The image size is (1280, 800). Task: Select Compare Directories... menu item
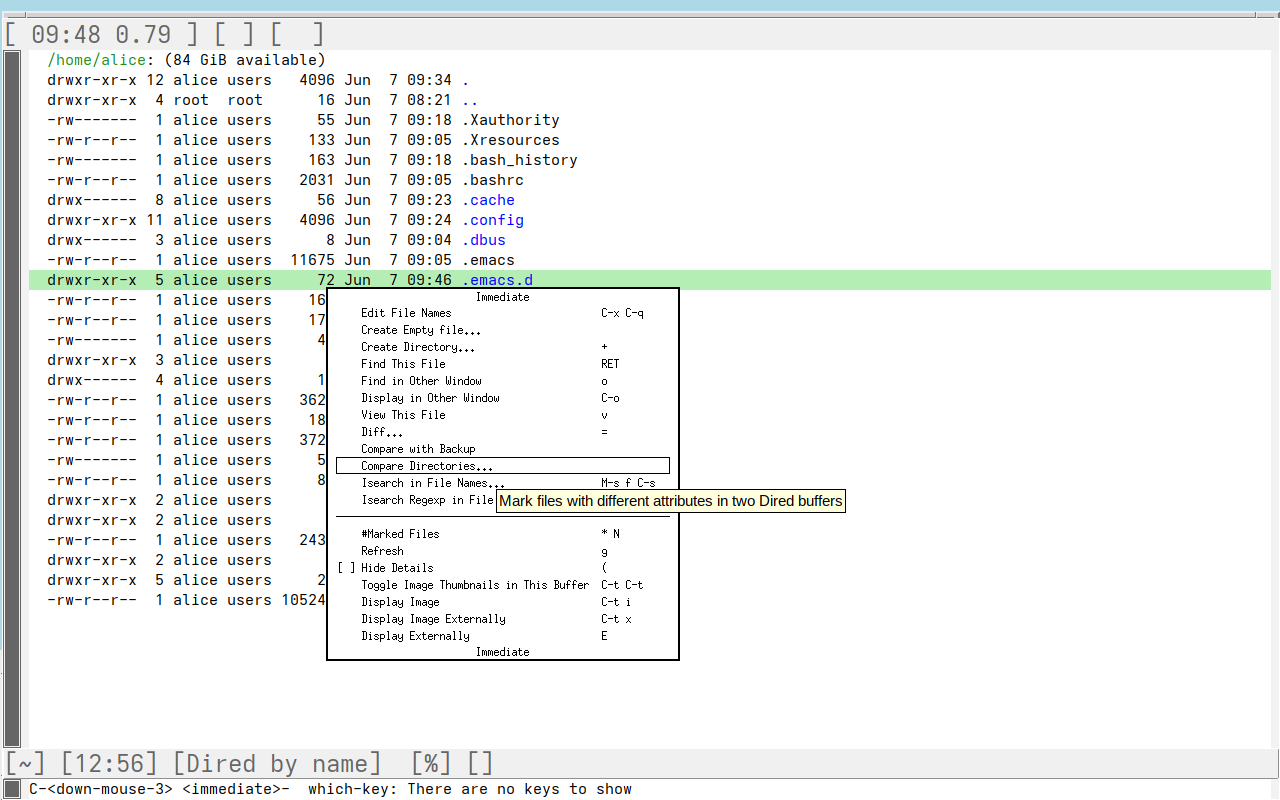(x=503, y=466)
